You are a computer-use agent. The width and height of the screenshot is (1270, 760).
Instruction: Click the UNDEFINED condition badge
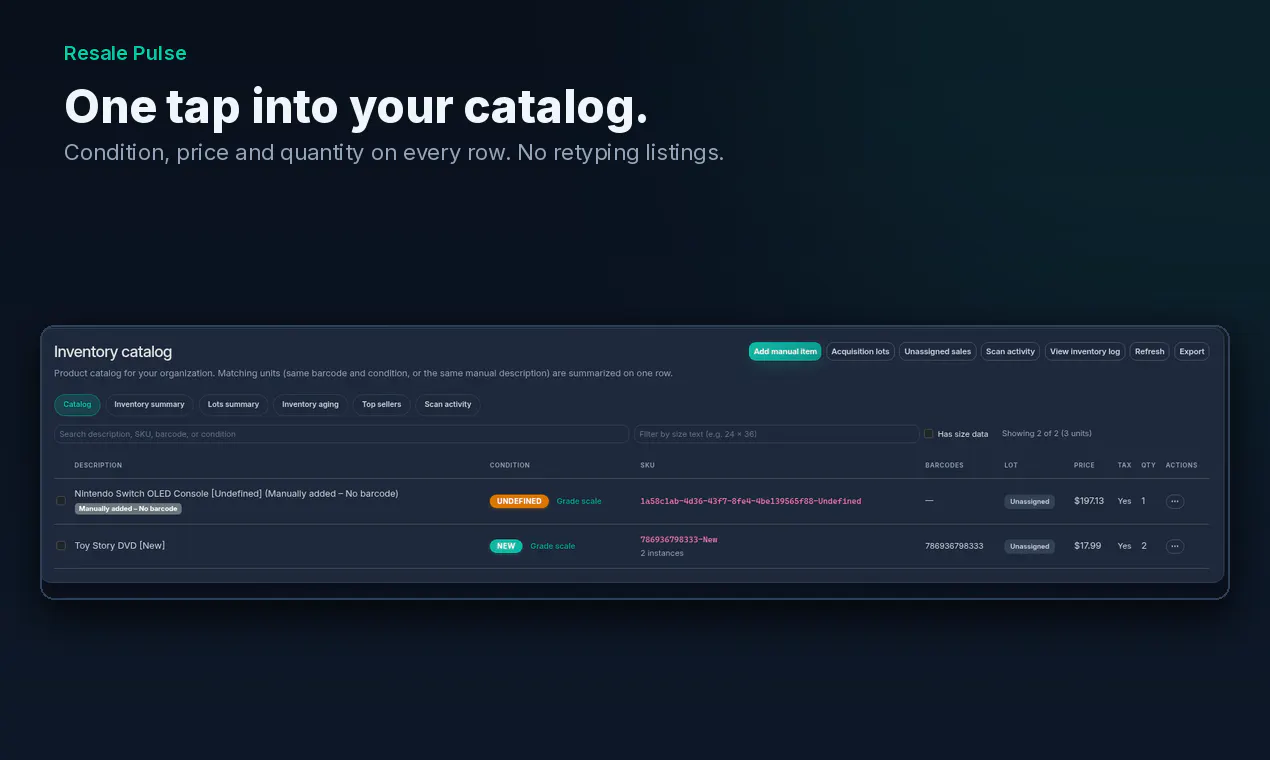519,501
